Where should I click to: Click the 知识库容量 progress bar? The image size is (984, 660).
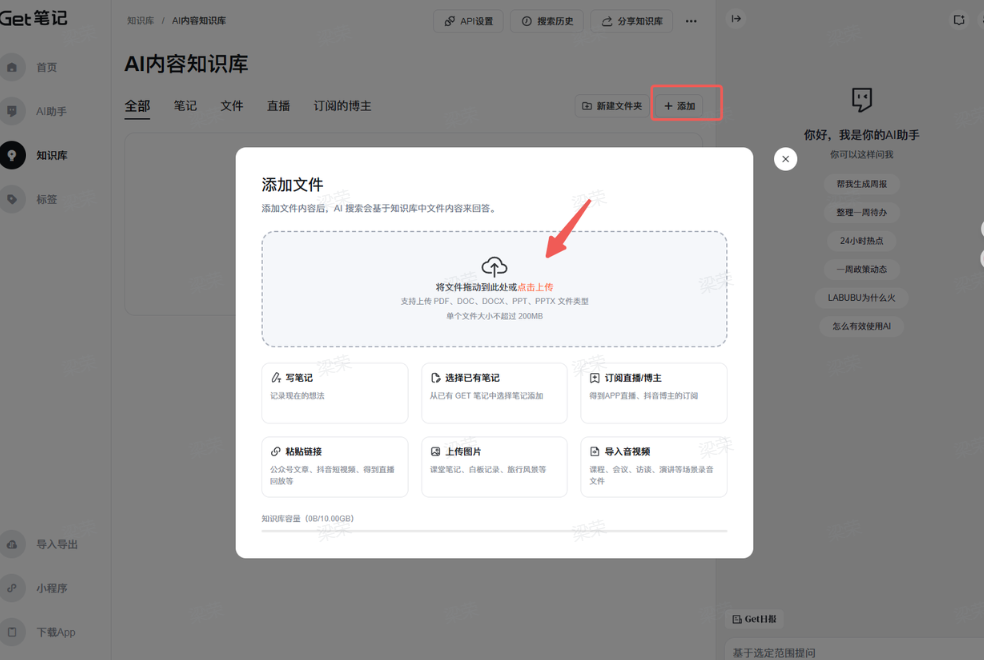[494, 531]
